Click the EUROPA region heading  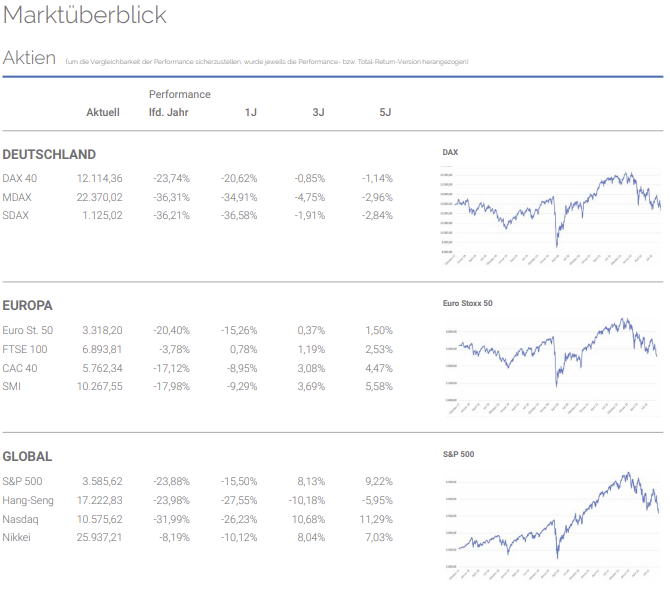[28, 305]
